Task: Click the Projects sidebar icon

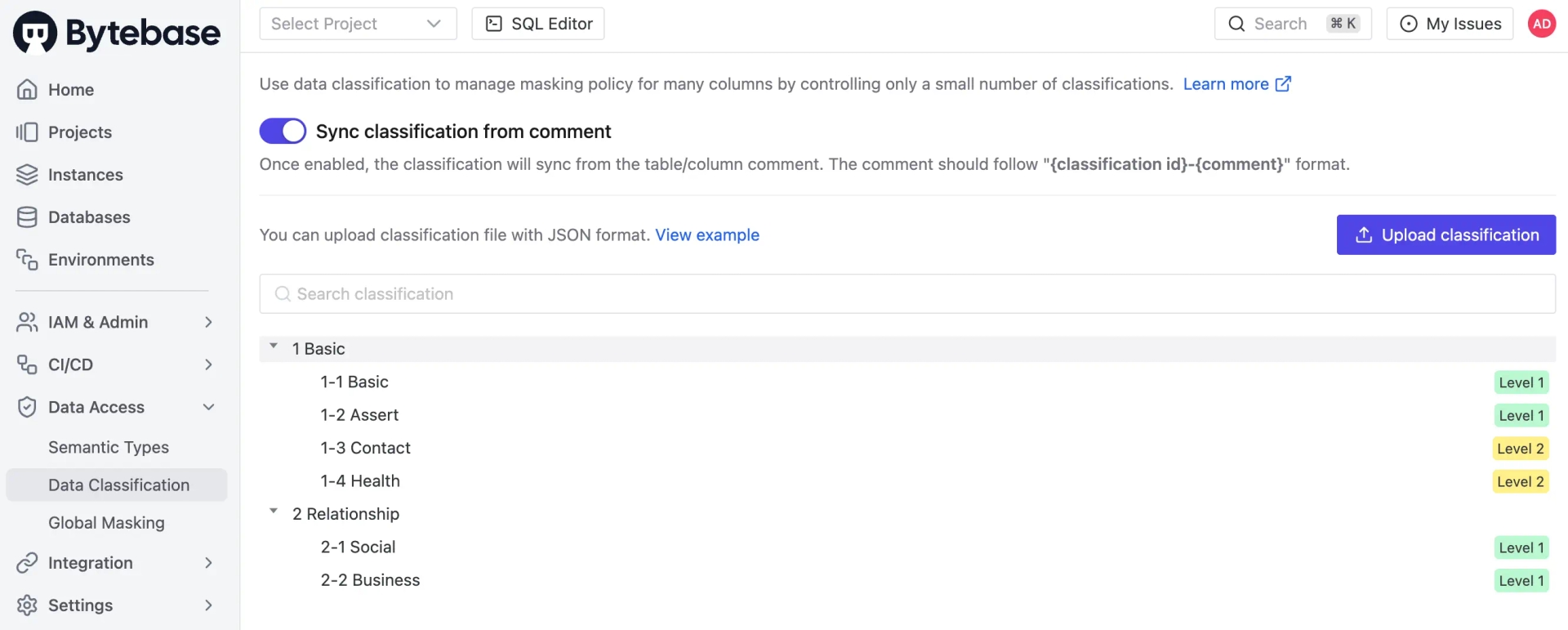Action: tap(27, 132)
